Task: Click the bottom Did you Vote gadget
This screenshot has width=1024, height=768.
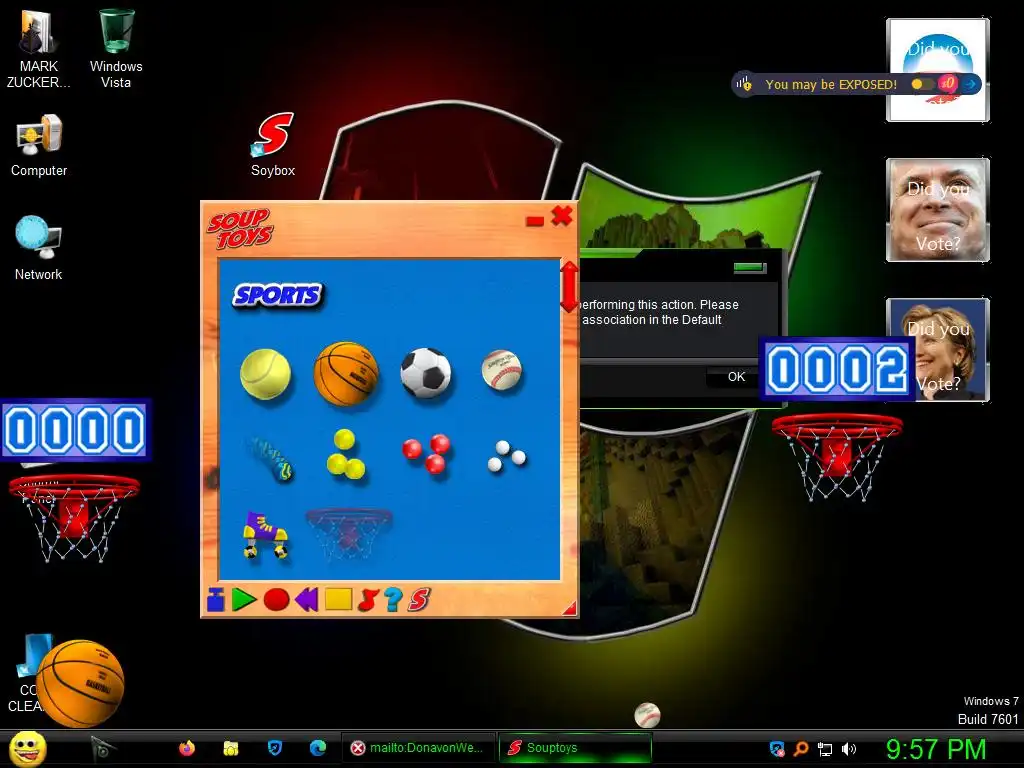Action: (x=938, y=350)
